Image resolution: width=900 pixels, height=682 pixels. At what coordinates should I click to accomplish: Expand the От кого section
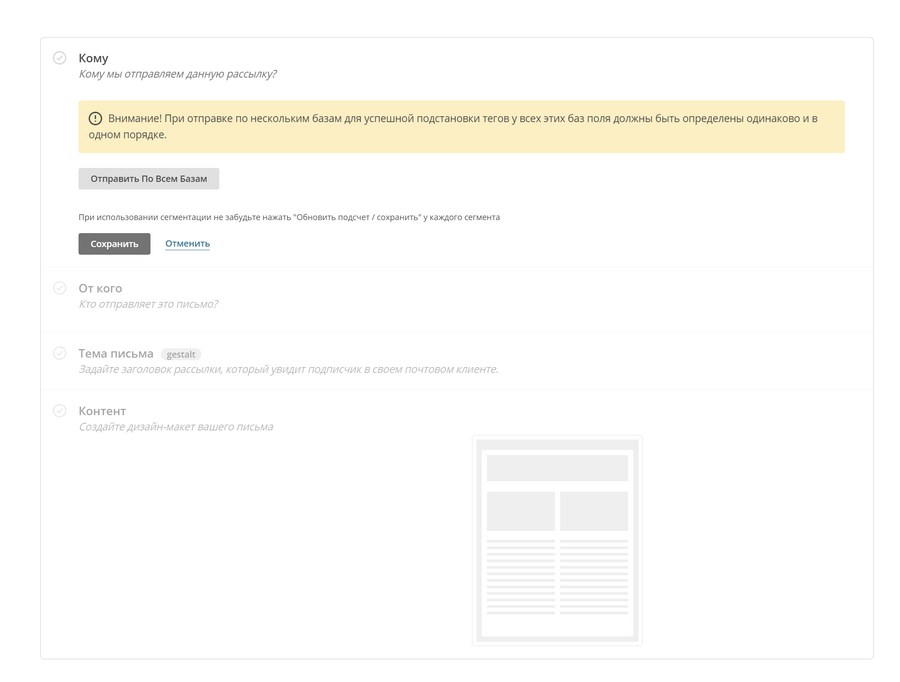tap(100, 288)
